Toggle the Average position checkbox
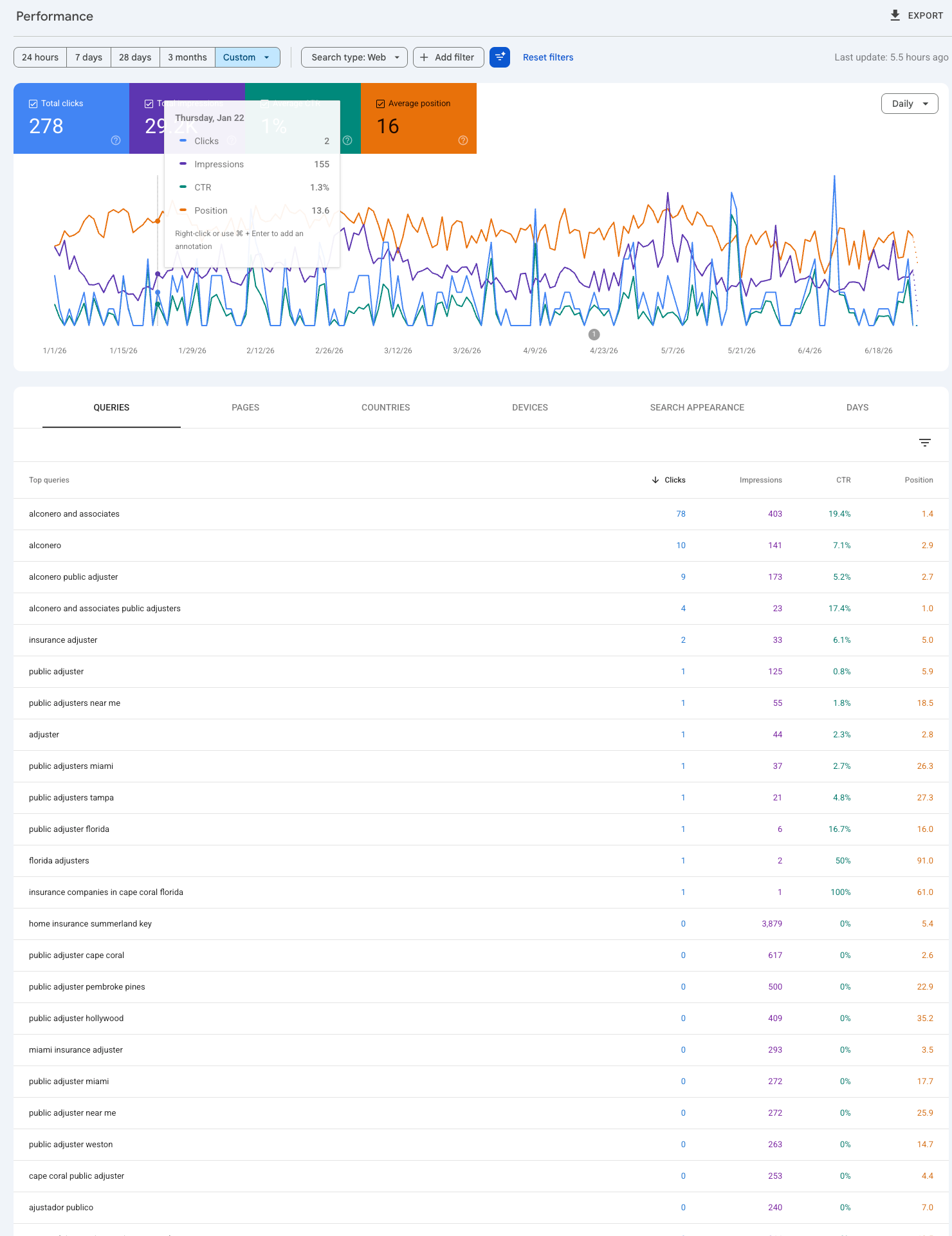Screen dimensions: 952x1236 pos(381,104)
